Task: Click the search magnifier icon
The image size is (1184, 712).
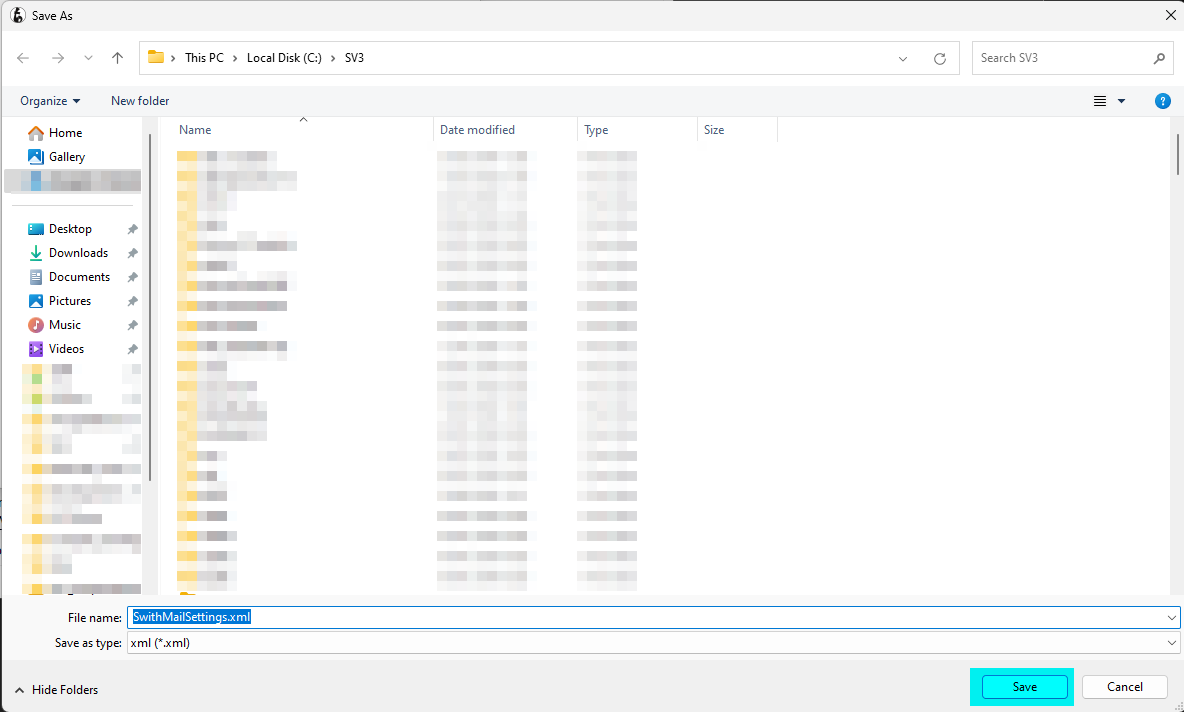Action: point(1159,58)
